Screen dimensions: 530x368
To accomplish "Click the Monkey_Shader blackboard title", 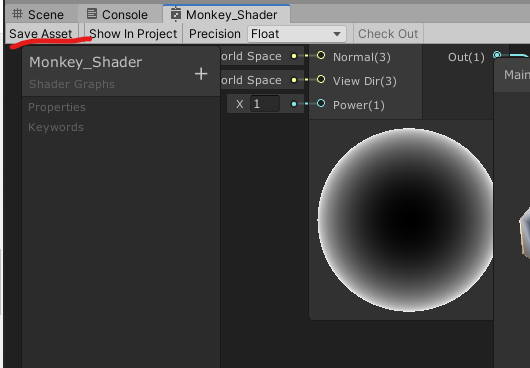I will (86, 62).
